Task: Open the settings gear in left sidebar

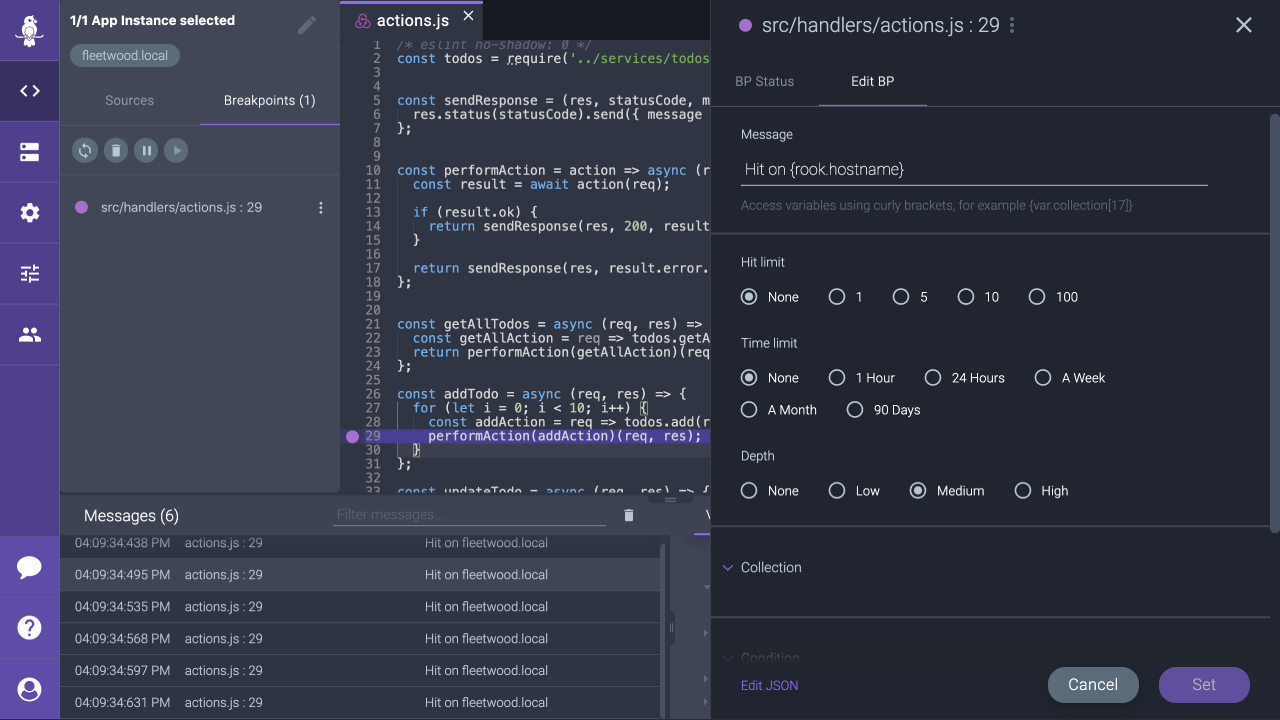Action: (30, 212)
